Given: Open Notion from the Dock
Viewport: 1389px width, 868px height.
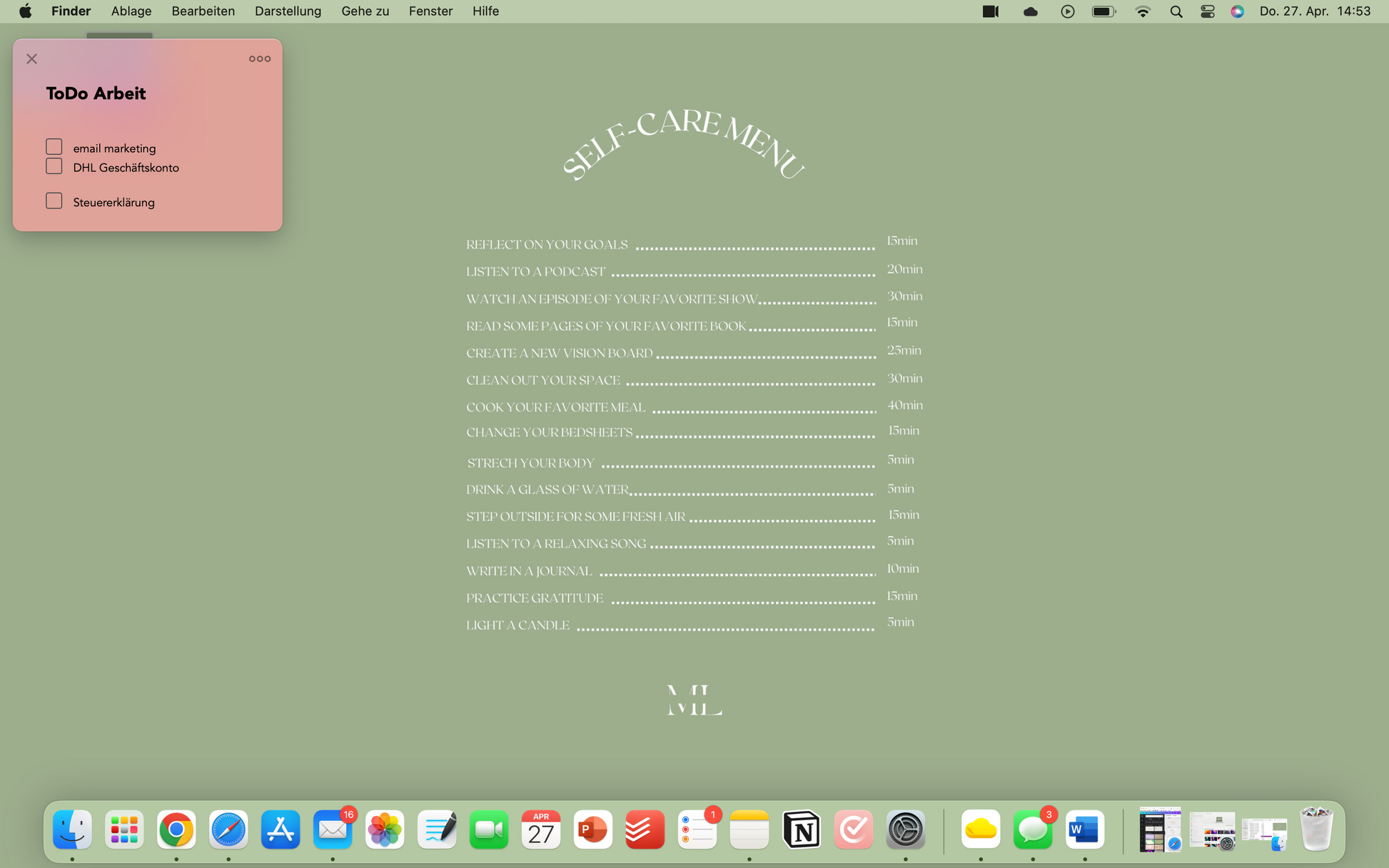Looking at the screenshot, I should pyautogui.click(x=801, y=829).
